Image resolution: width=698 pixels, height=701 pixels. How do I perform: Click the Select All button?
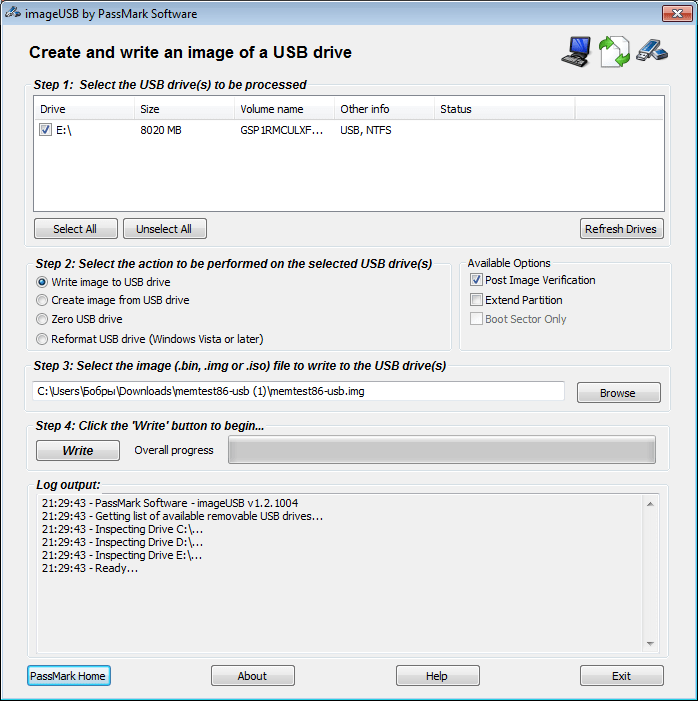coord(76,229)
